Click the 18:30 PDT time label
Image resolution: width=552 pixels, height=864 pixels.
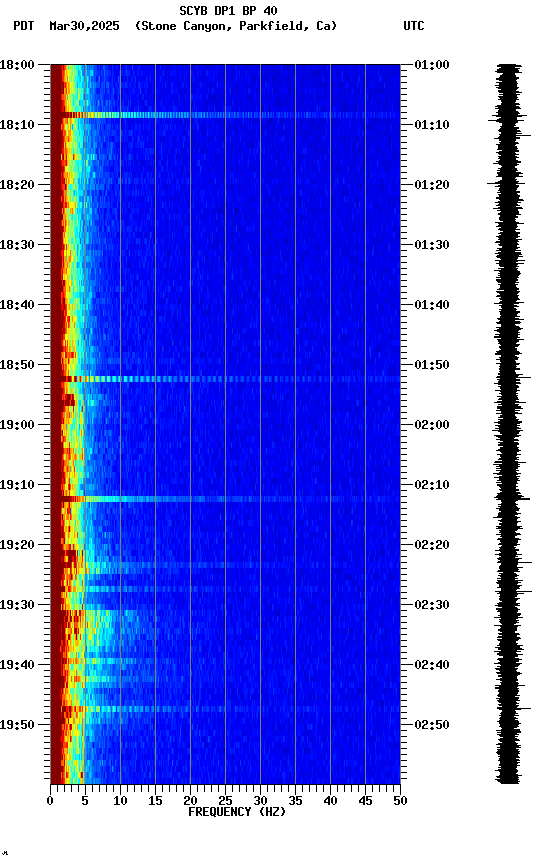[17, 245]
